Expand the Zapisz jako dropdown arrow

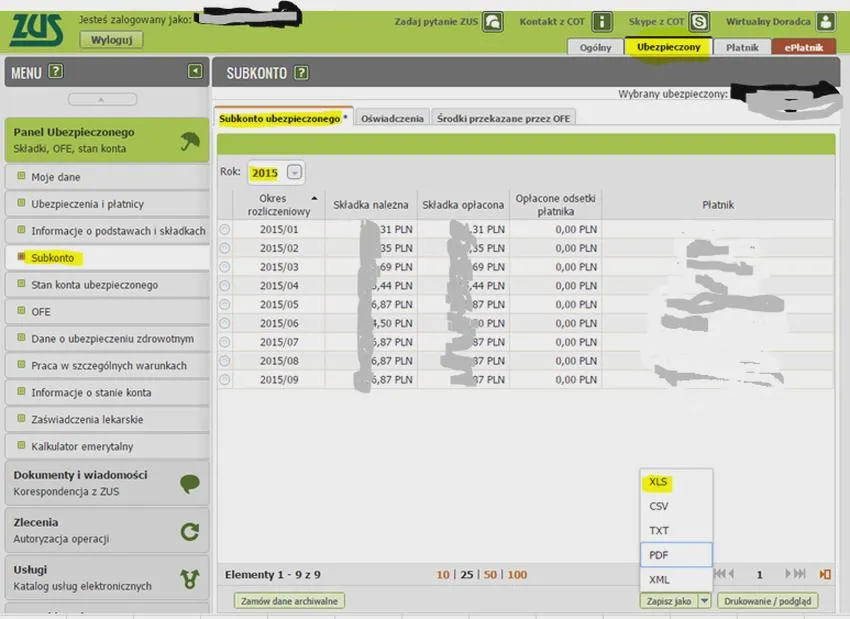704,601
